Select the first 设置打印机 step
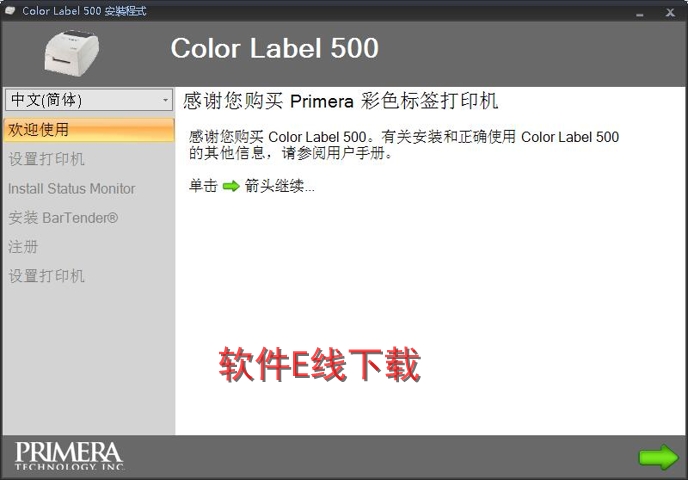The height and width of the screenshot is (480, 688). click(47, 159)
